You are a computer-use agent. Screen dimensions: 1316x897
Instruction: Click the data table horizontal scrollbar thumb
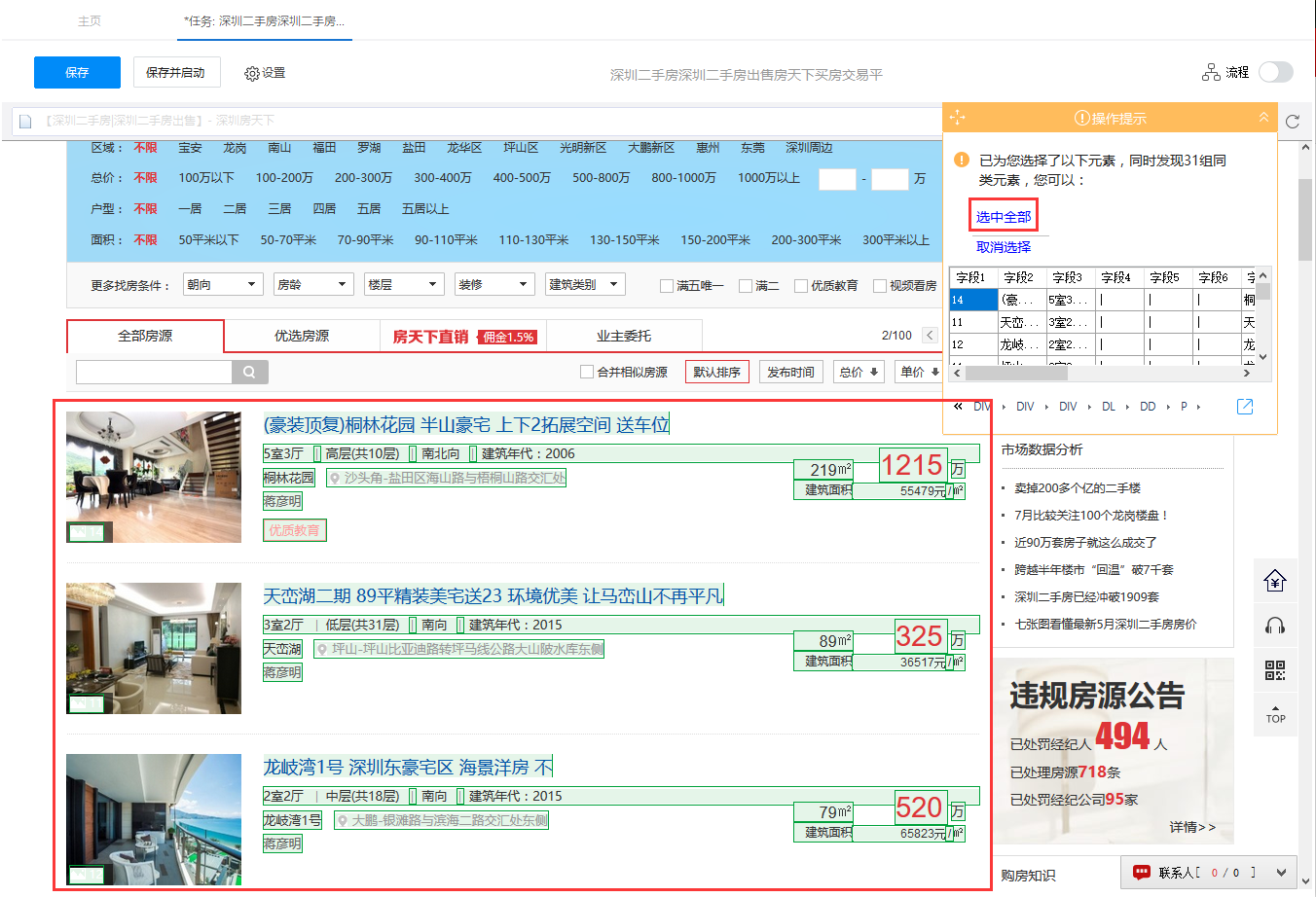(x=1016, y=373)
